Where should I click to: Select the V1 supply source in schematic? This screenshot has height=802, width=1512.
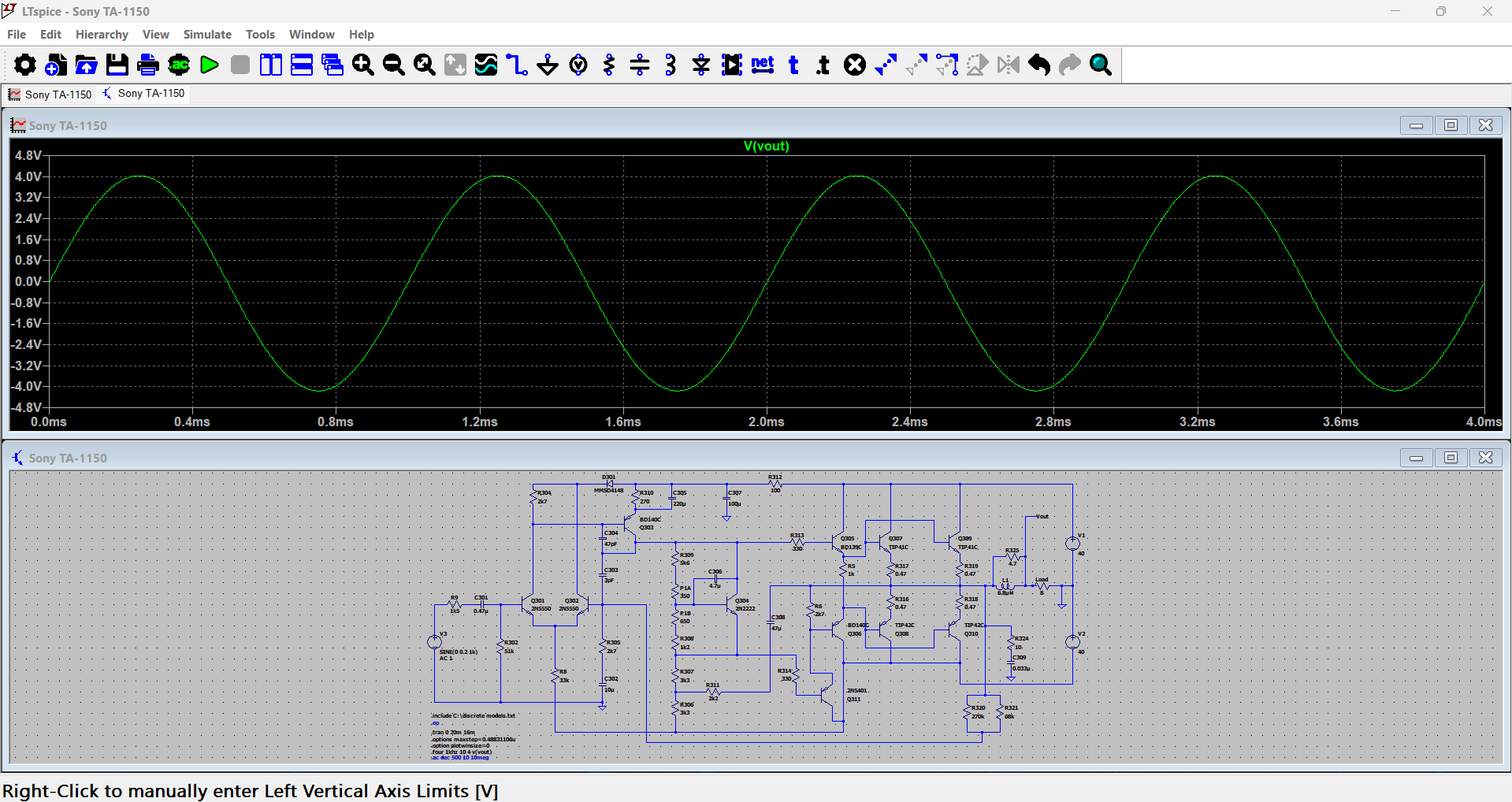tap(1072, 544)
